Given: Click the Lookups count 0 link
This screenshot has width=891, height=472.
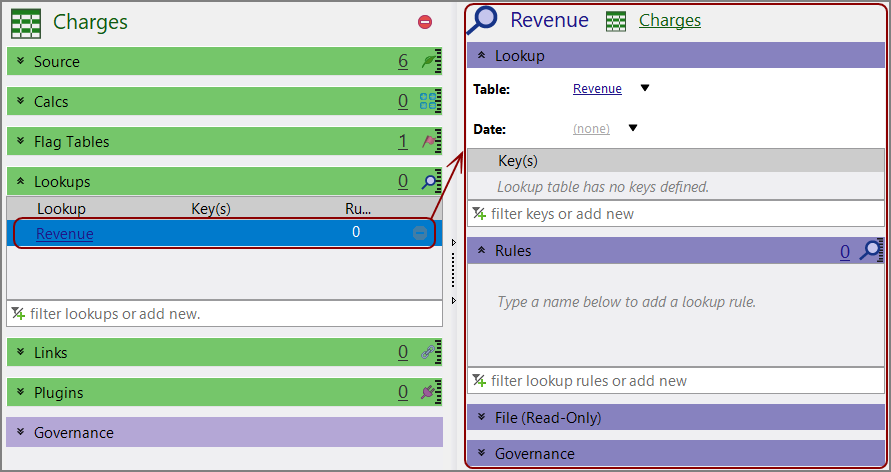Looking at the screenshot, I should (x=403, y=182).
